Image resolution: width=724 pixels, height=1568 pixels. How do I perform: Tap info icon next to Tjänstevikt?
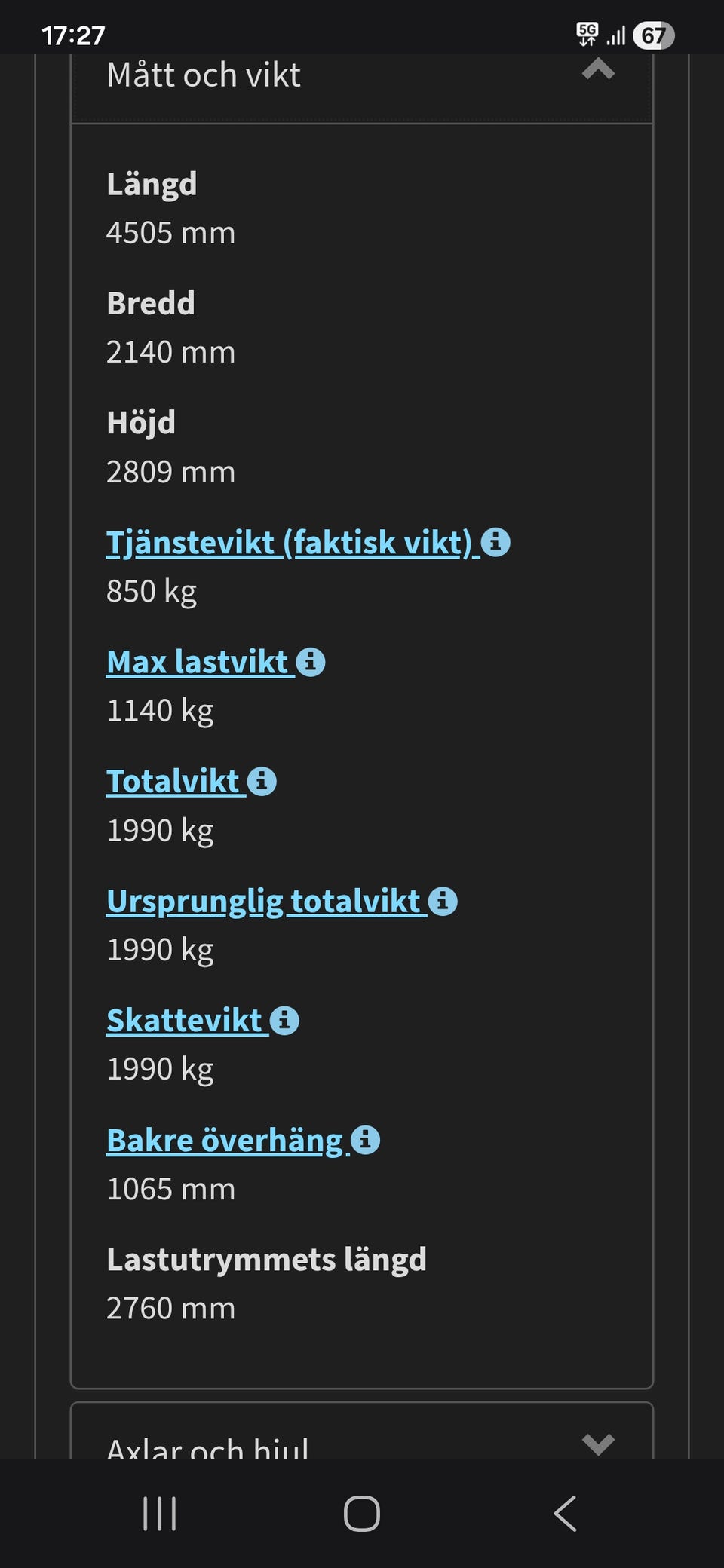click(x=495, y=542)
